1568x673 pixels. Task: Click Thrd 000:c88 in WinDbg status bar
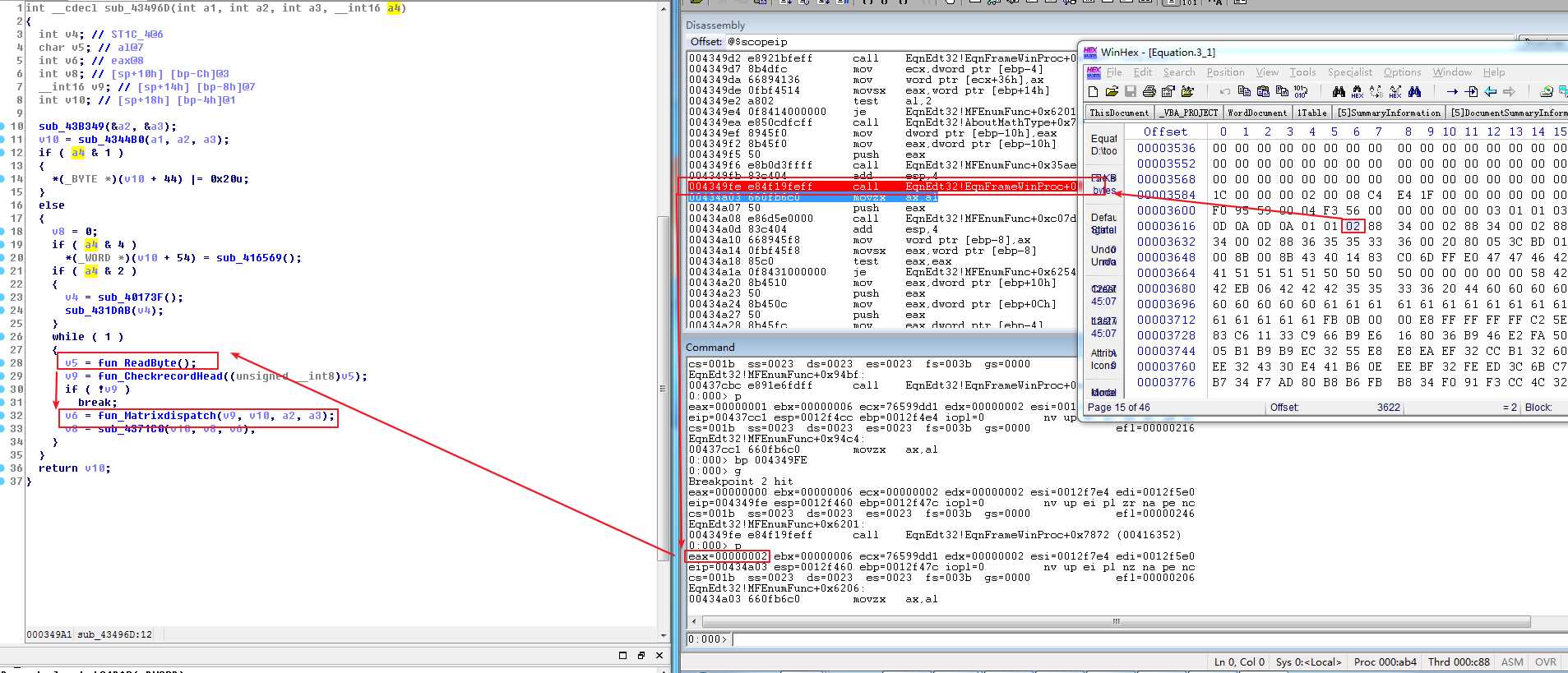[1459, 661]
